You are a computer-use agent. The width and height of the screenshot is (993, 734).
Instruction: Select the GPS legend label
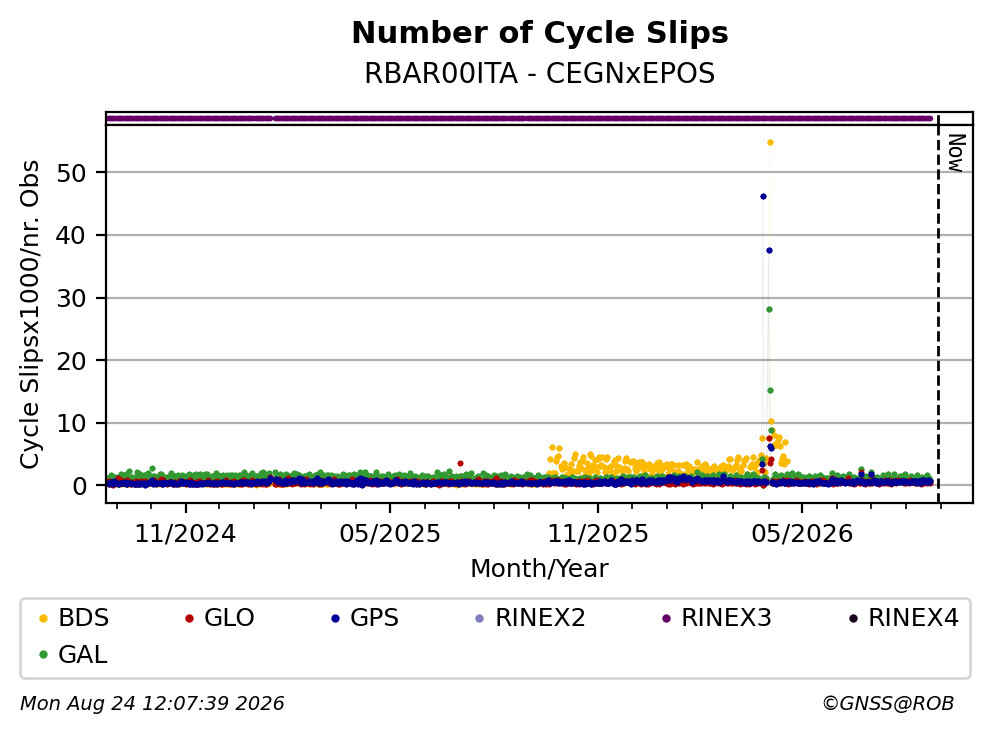pos(374,618)
